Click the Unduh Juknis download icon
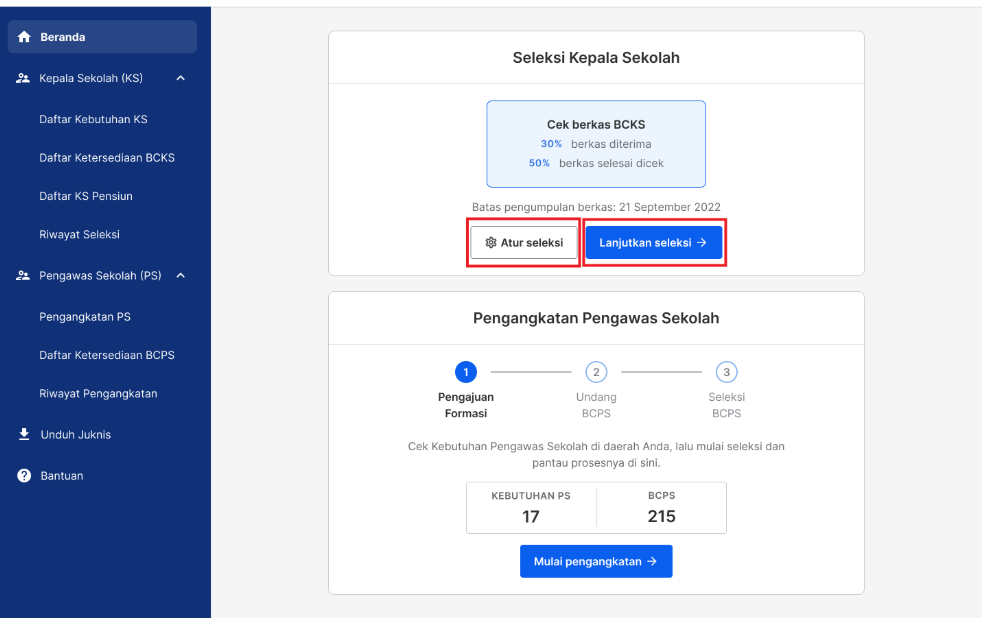 pos(24,435)
